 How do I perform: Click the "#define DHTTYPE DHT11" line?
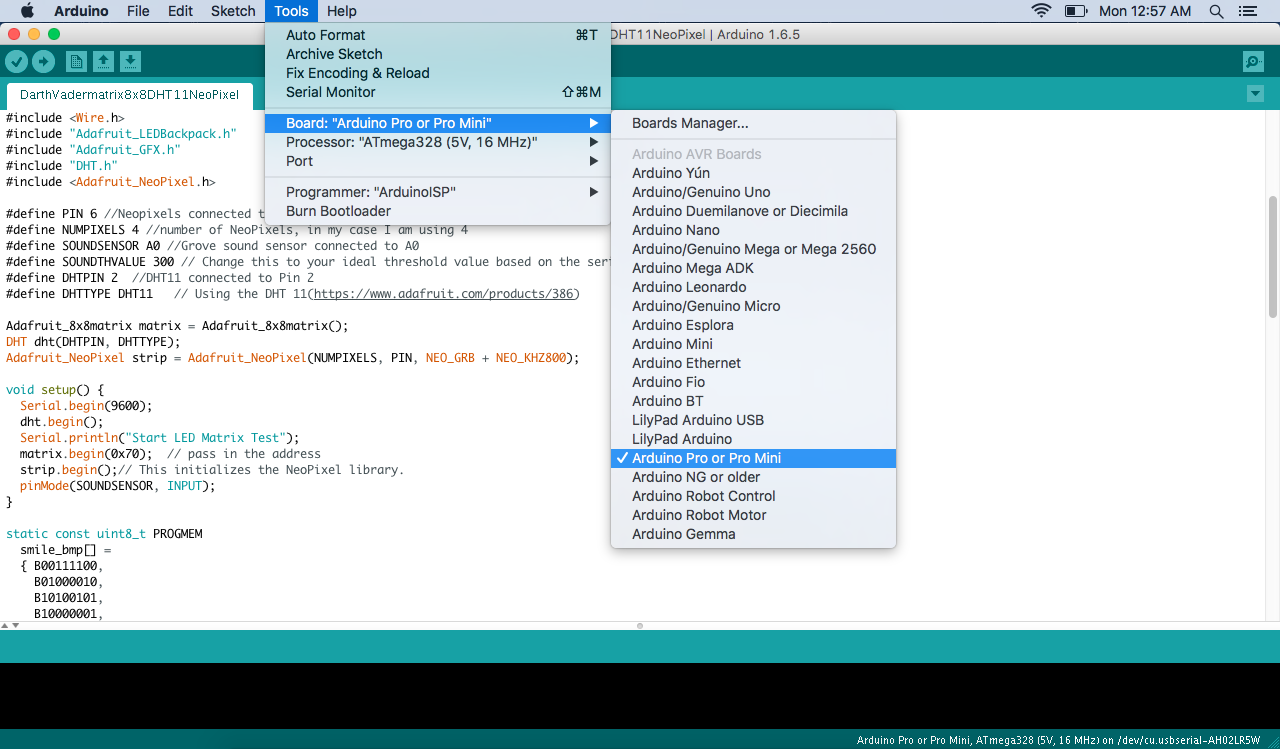tap(80, 294)
